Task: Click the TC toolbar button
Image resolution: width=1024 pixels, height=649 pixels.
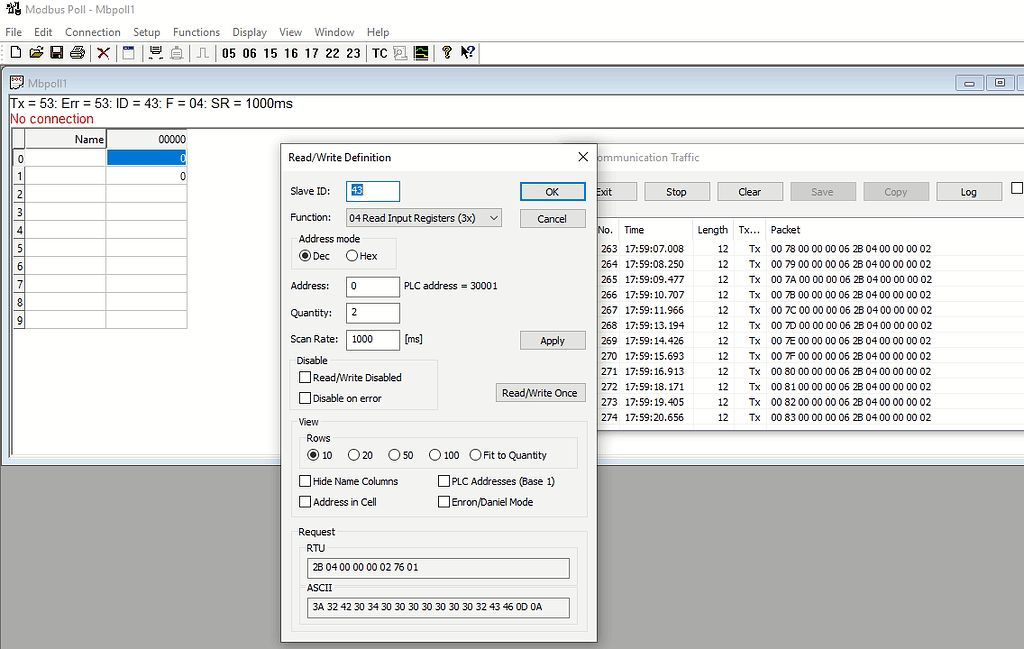Action: pyautogui.click(x=379, y=53)
